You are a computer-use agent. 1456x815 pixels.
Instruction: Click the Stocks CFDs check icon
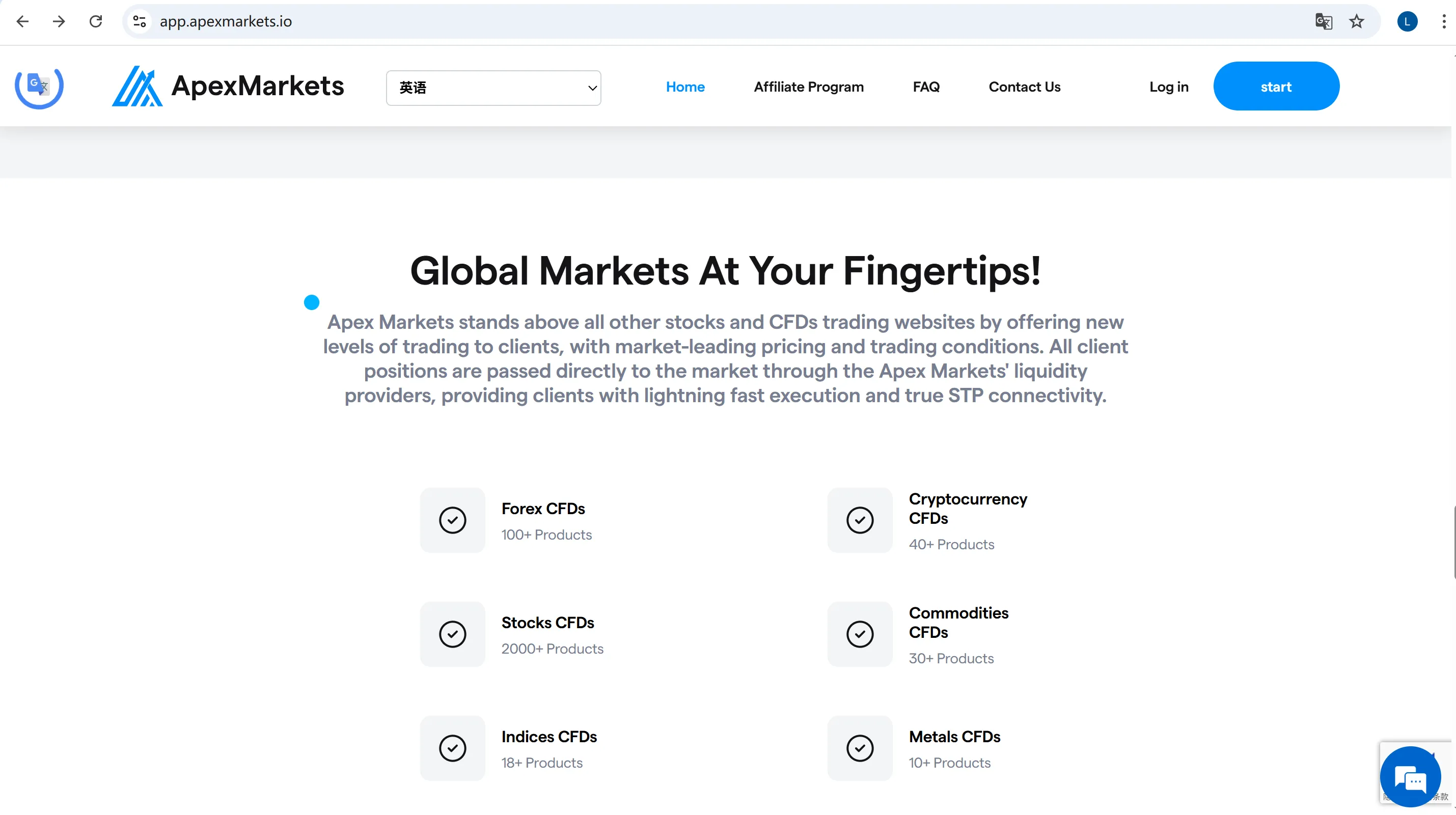452,634
